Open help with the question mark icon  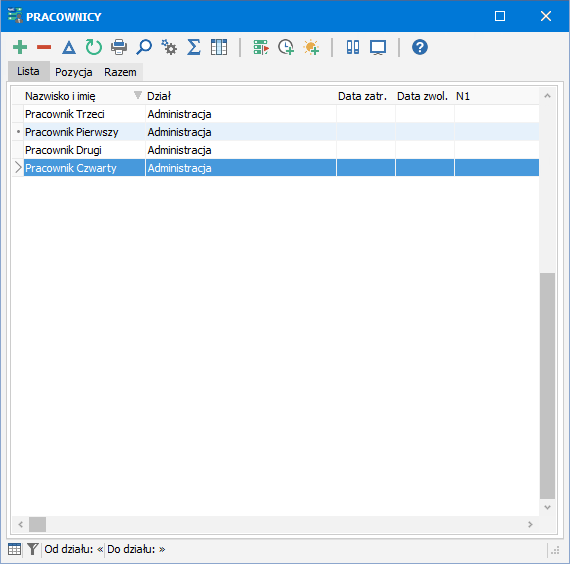pos(420,47)
